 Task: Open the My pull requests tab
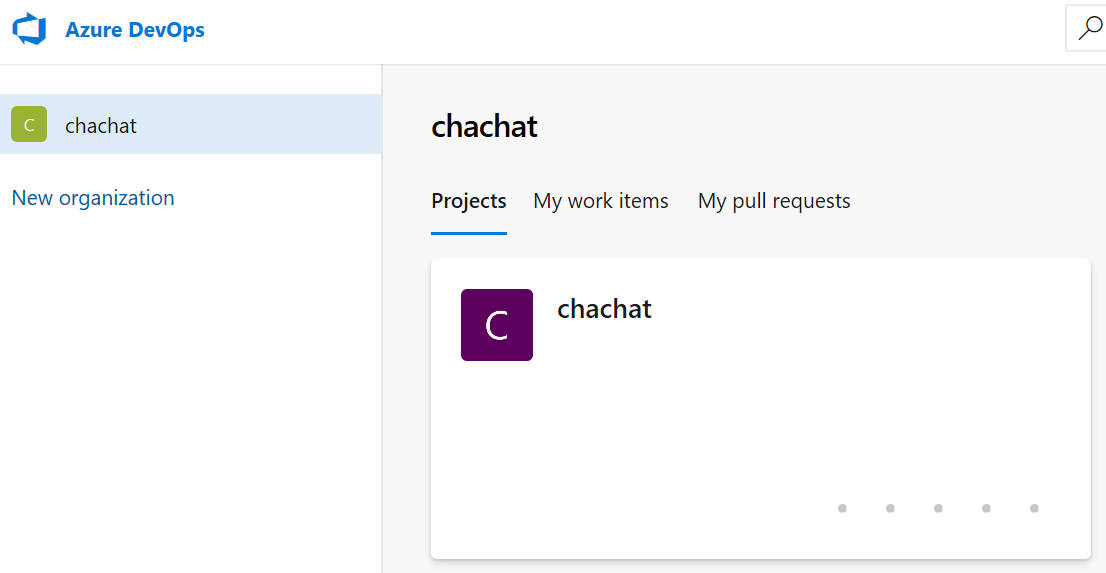click(x=774, y=201)
